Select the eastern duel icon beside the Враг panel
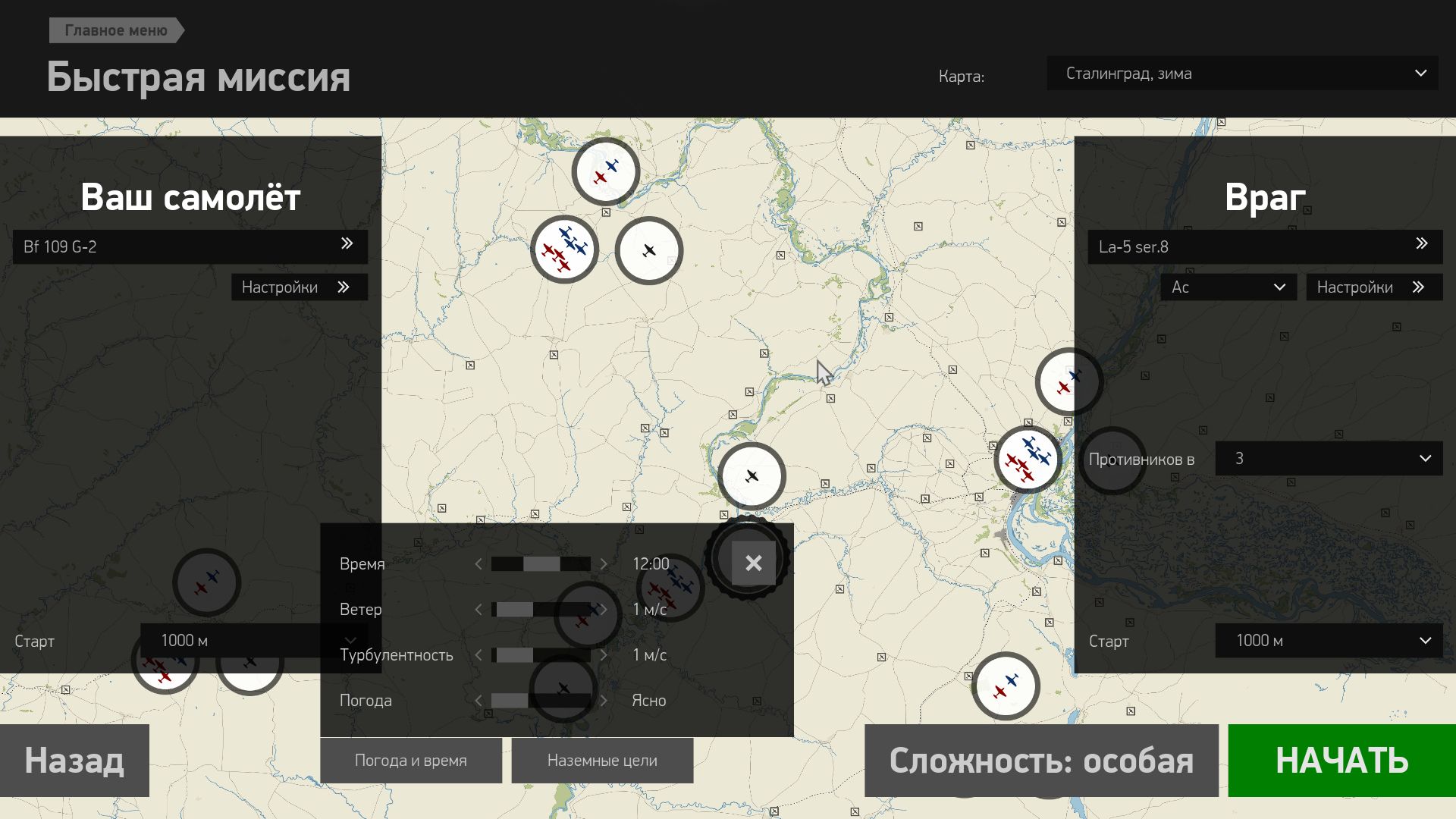Viewport: 1456px width, 819px height. point(1069,381)
